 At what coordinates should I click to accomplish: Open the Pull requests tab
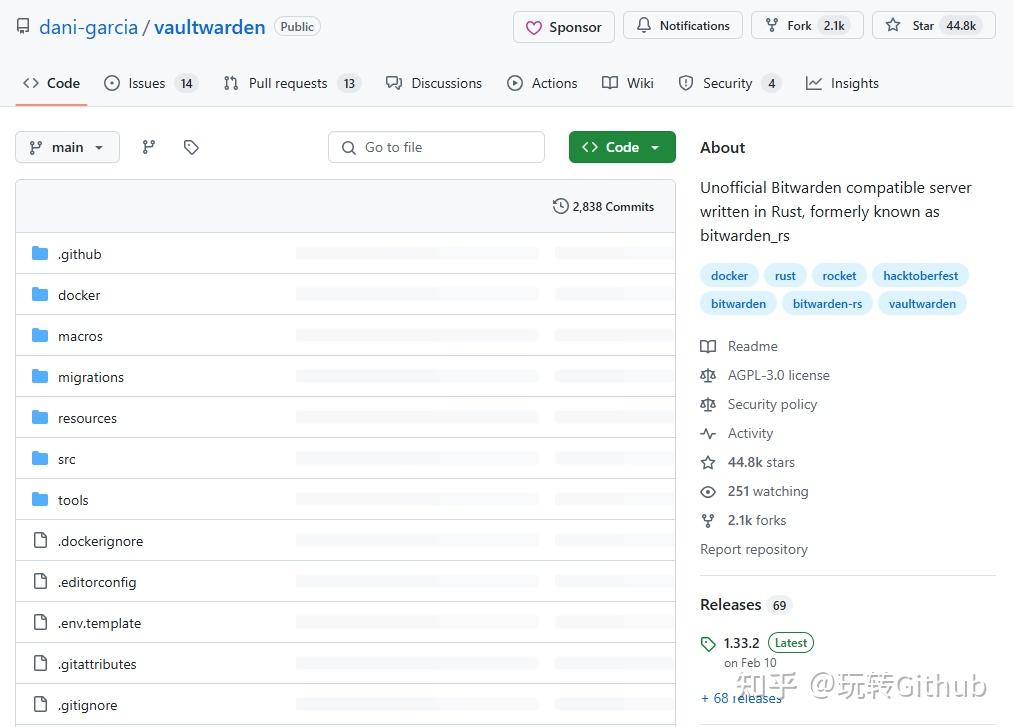293,83
